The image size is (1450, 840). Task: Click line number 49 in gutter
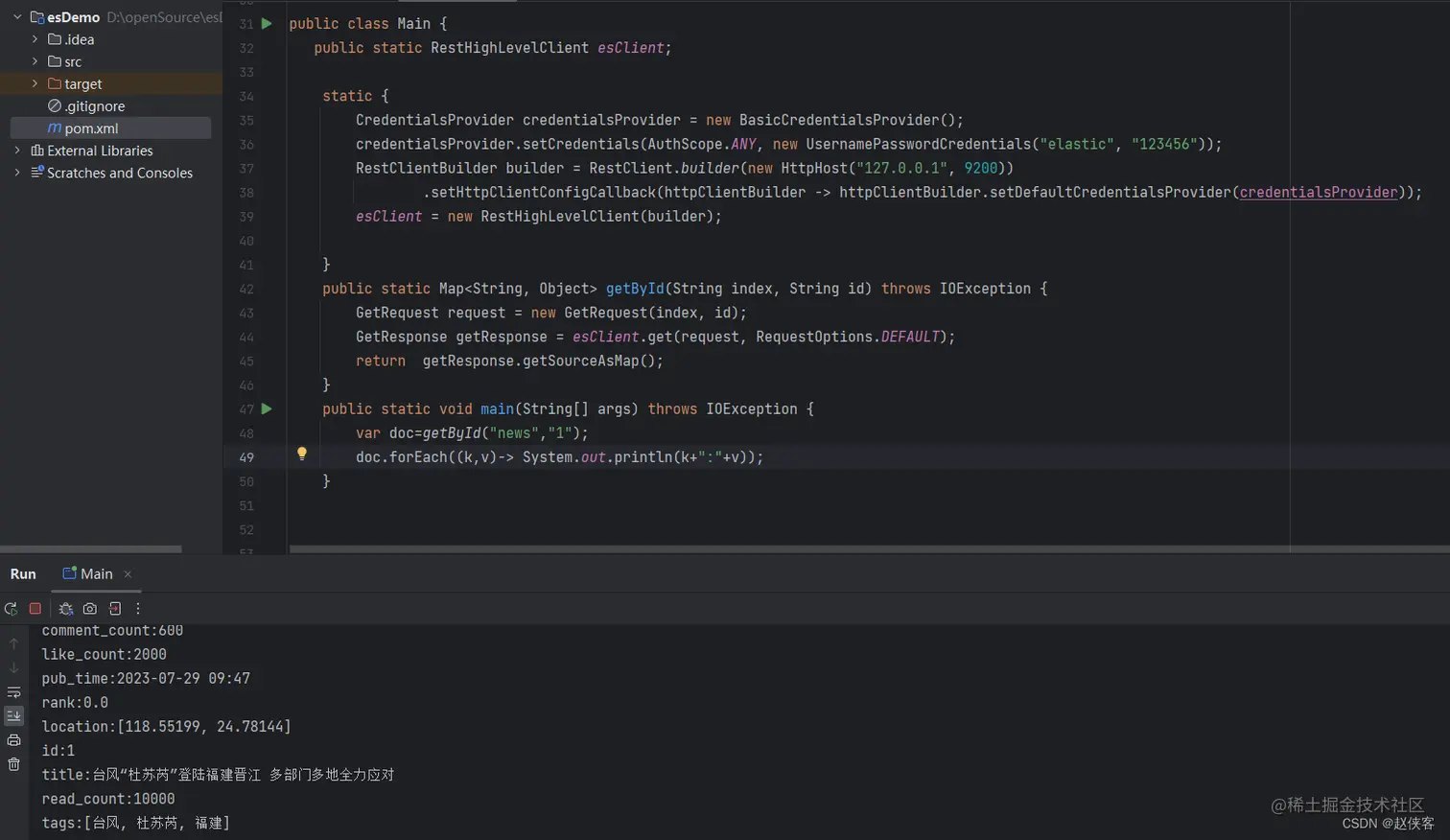tap(246, 457)
